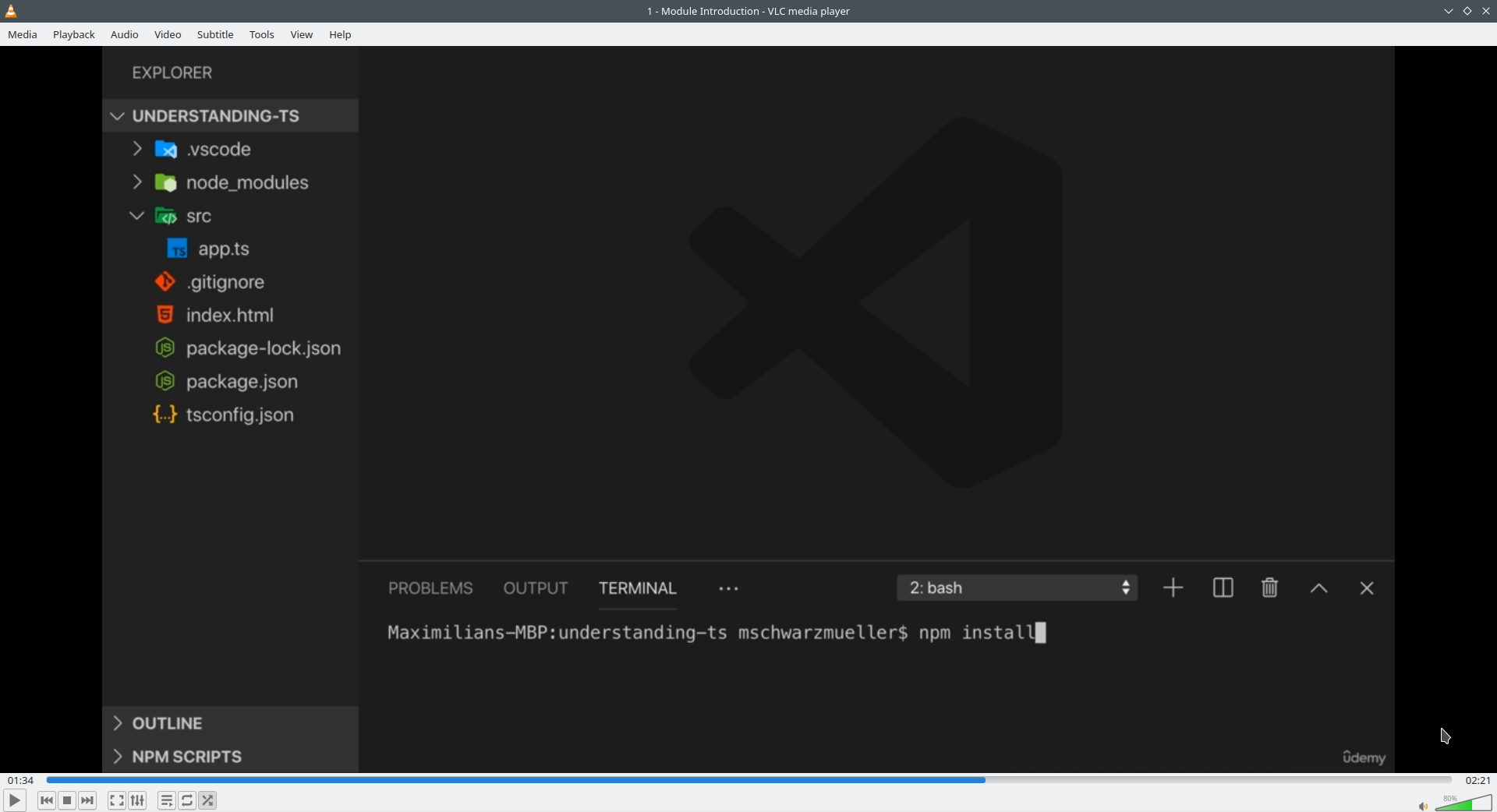This screenshot has height=812, width=1497.
Task: Mute audio using the speaker icon
Action: coord(1423,806)
